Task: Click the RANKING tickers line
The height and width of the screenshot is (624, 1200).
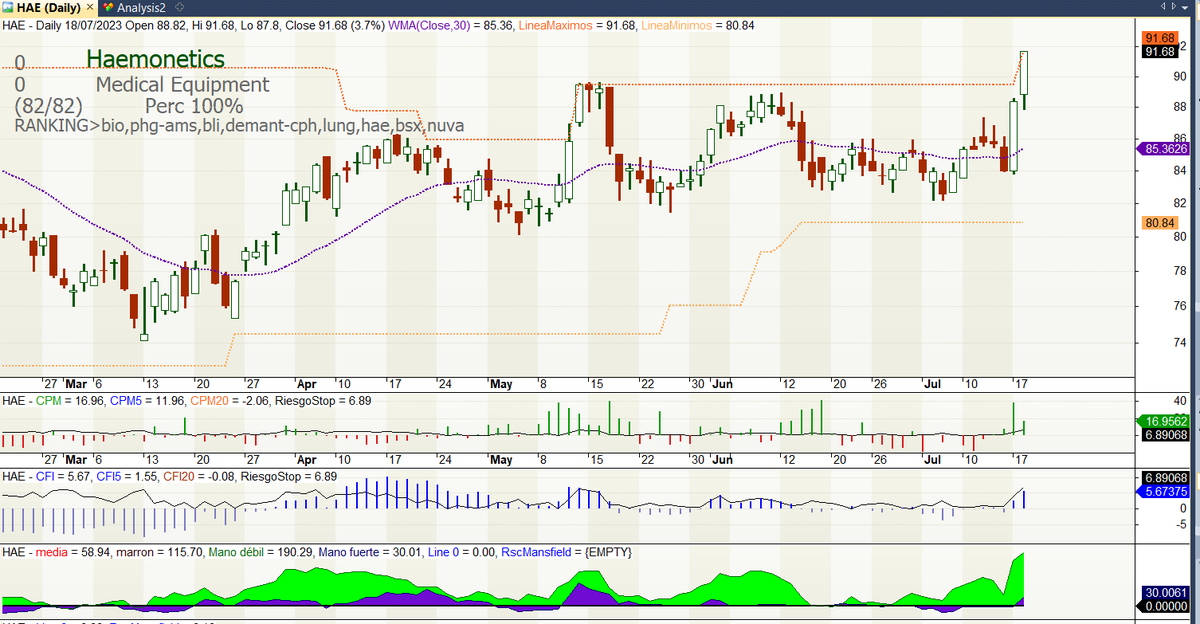Action: [239, 126]
